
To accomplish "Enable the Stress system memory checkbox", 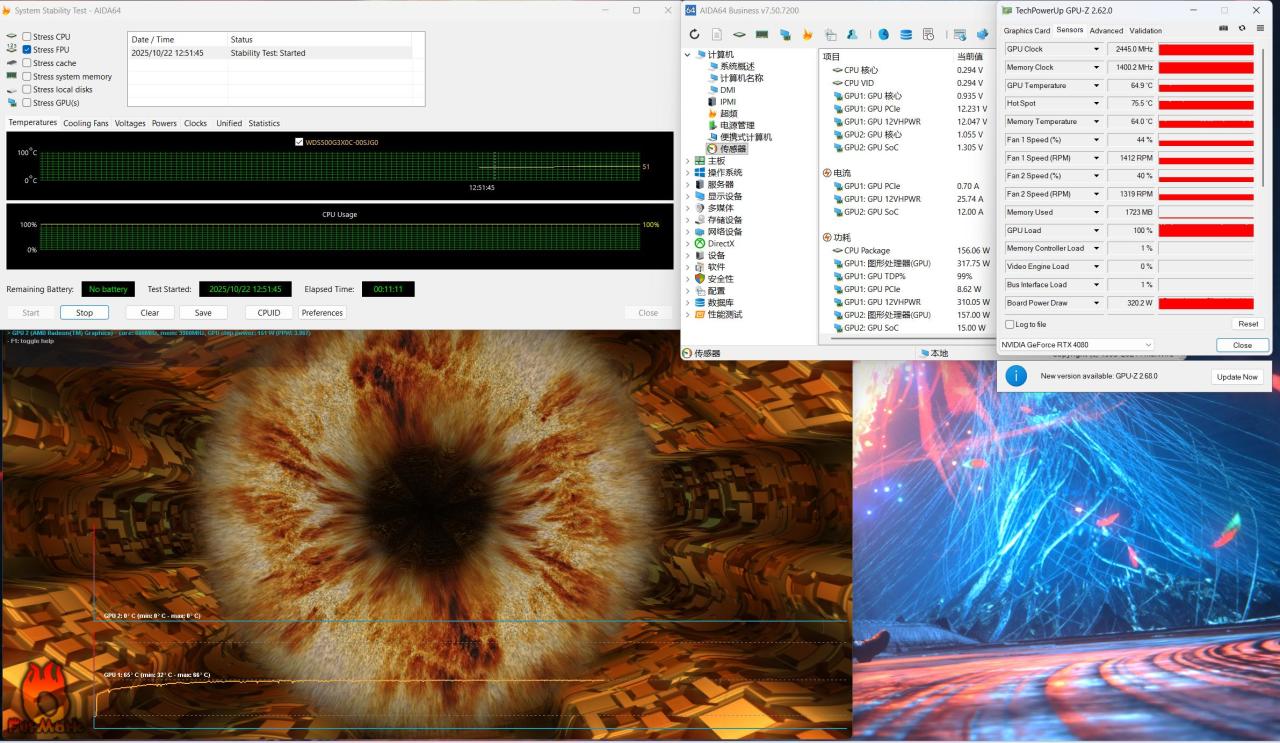I will click(x=27, y=76).
